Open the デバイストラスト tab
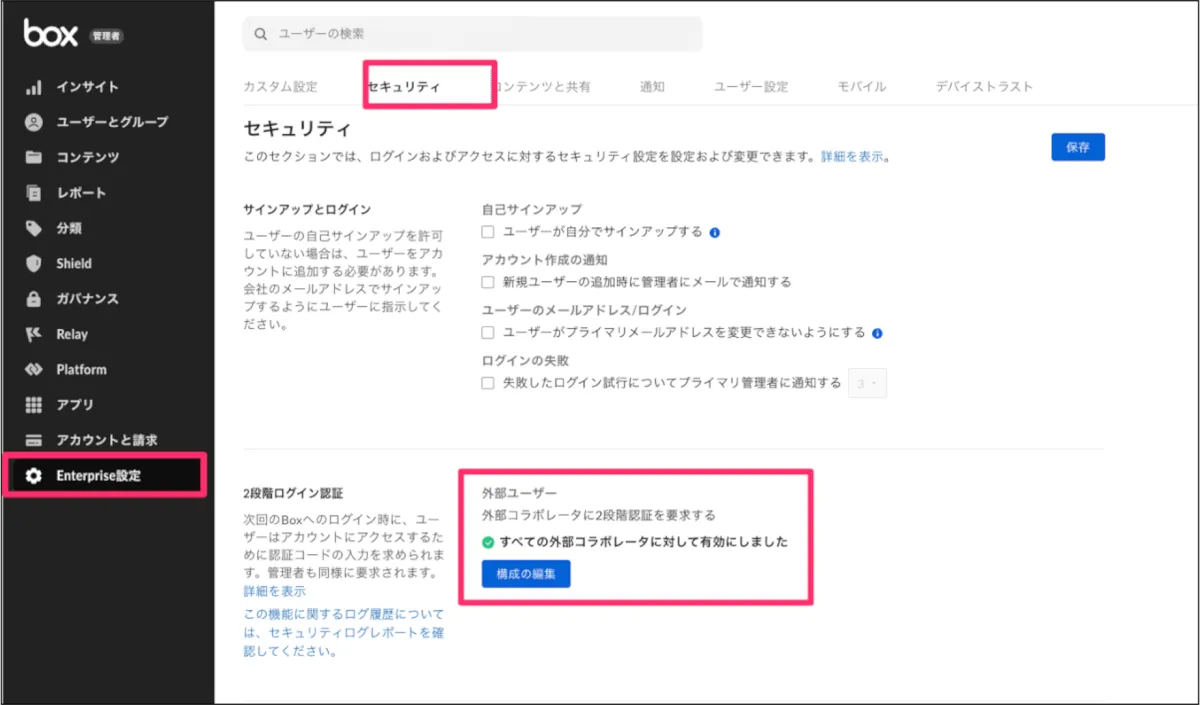Viewport: 1200px width, 705px height. pos(984,87)
